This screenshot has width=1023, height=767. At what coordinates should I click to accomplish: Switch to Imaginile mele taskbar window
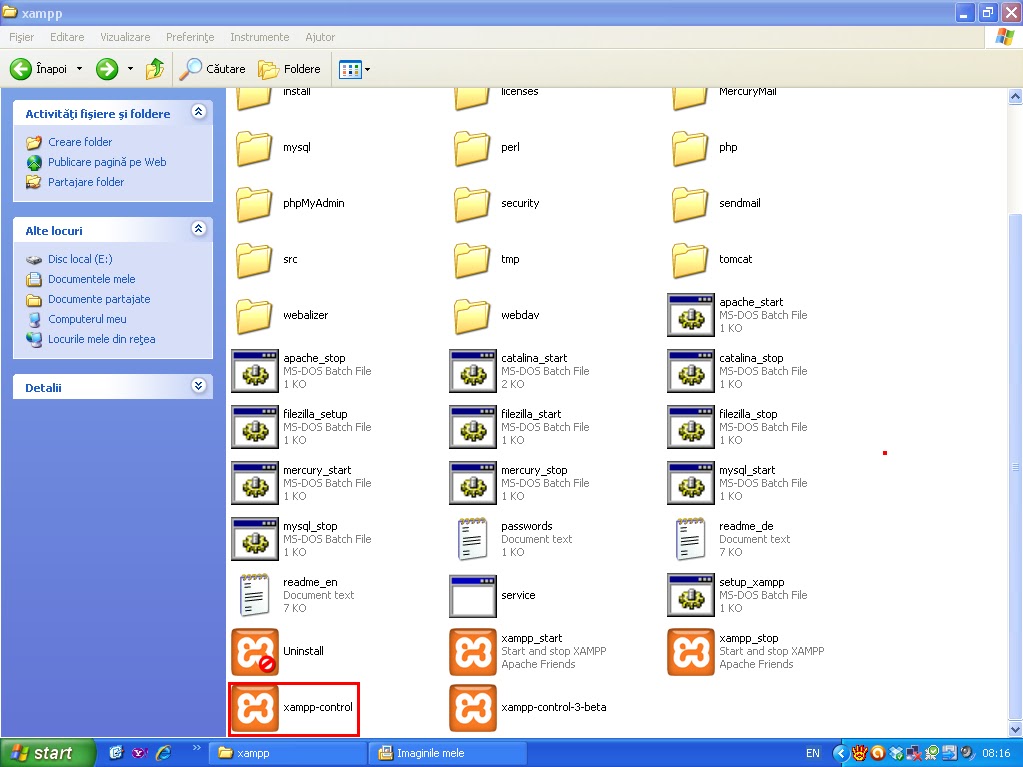pos(447,753)
